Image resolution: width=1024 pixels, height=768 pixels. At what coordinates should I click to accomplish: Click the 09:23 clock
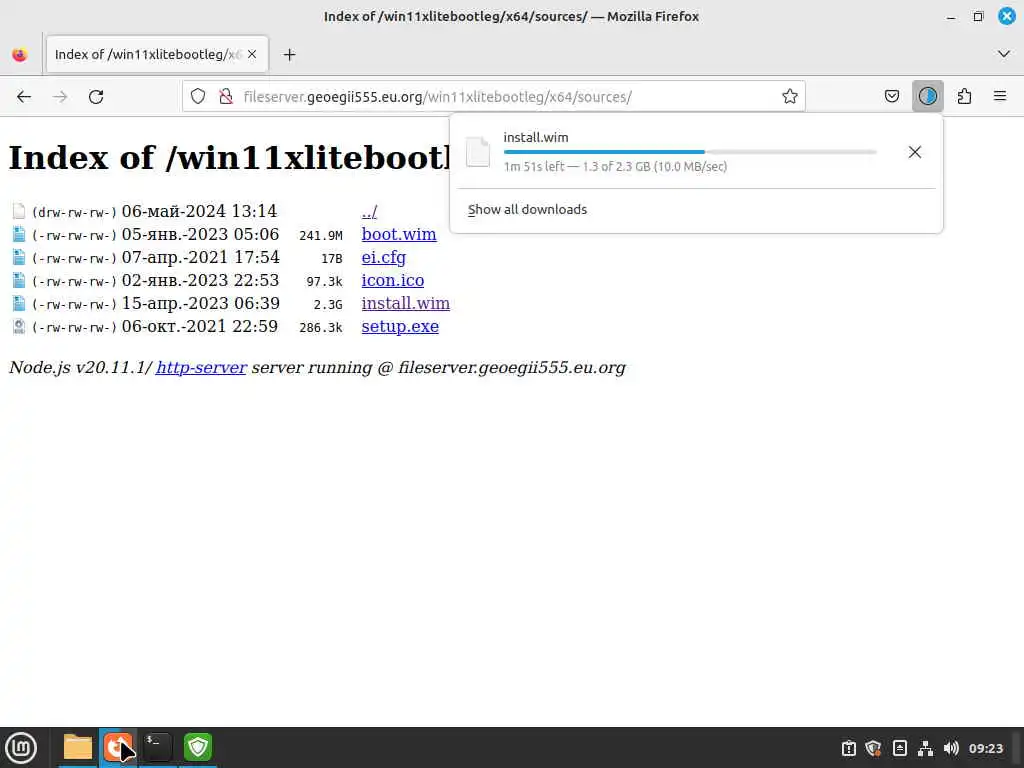click(x=985, y=748)
